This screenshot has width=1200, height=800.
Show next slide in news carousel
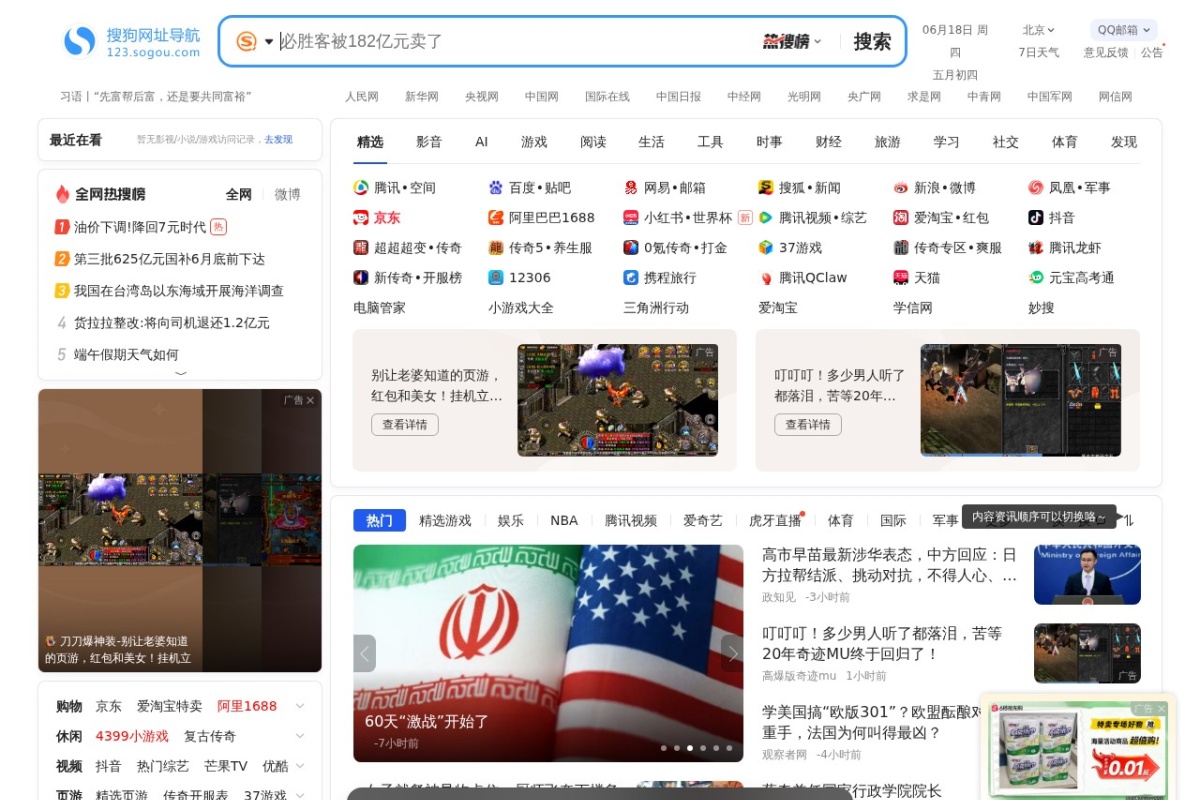pyautogui.click(x=732, y=653)
